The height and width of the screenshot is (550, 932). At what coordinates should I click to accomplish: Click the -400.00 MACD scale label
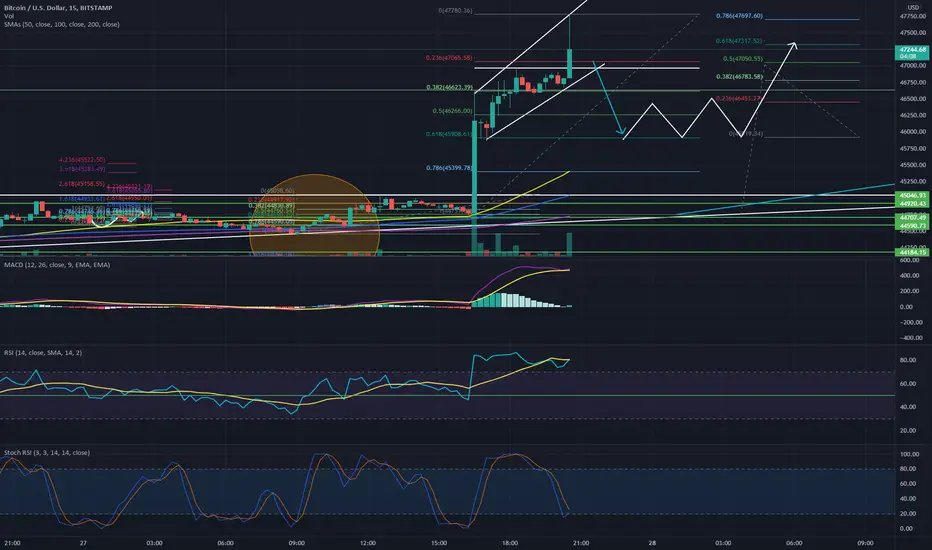click(909, 338)
